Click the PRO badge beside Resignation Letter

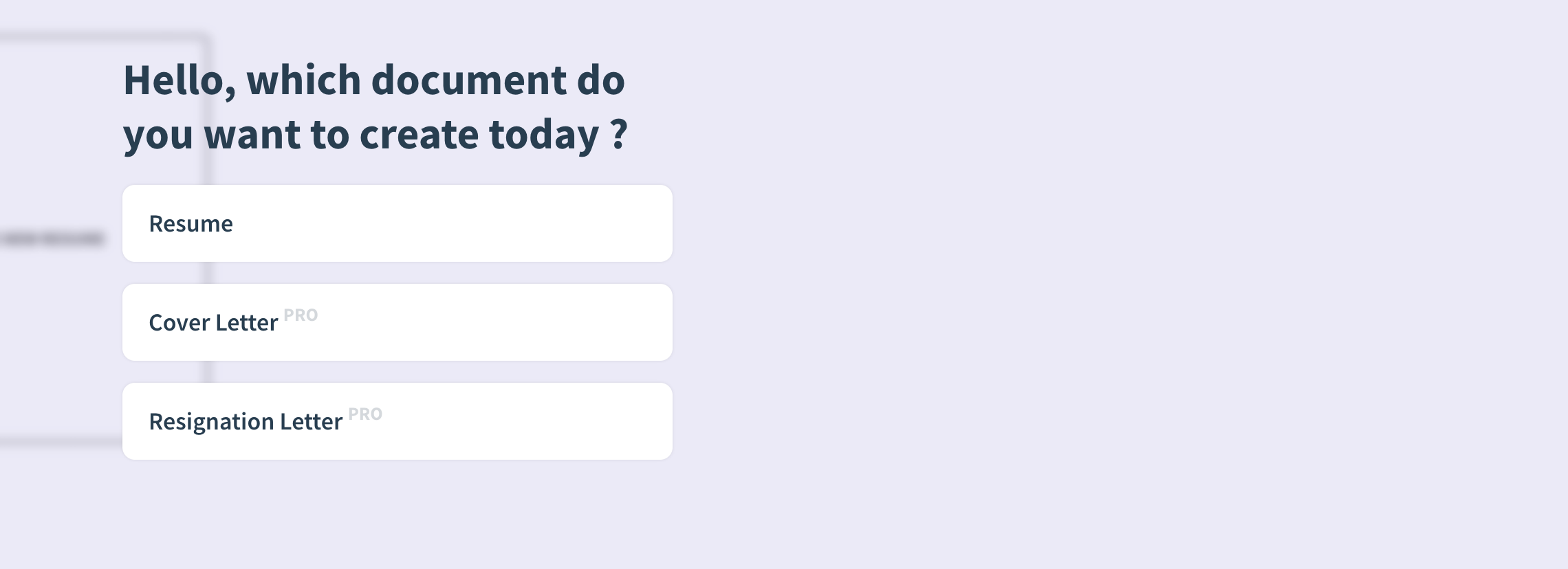click(x=365, y=414)
